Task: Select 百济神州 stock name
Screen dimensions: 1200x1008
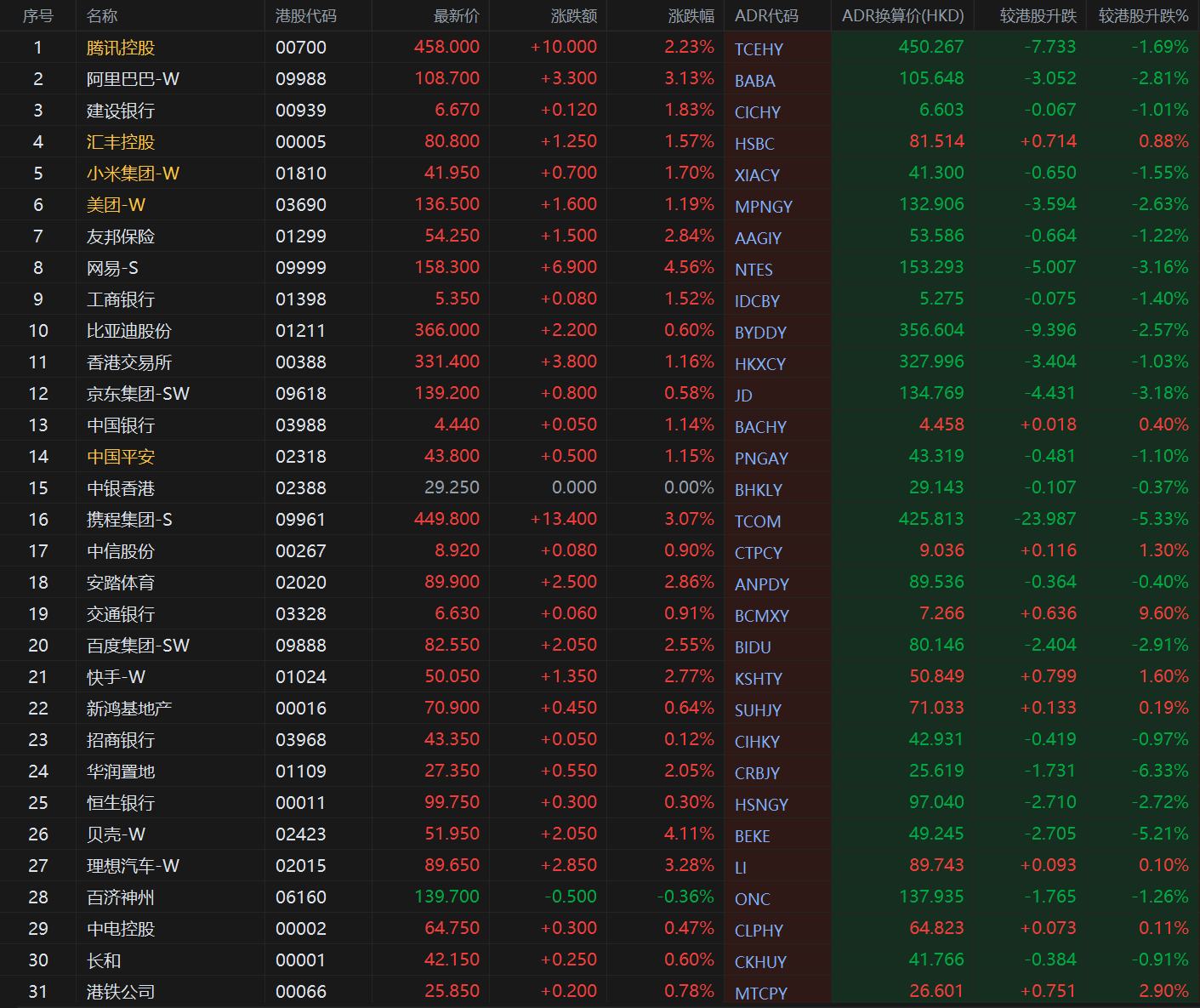Action: point(121,897)
